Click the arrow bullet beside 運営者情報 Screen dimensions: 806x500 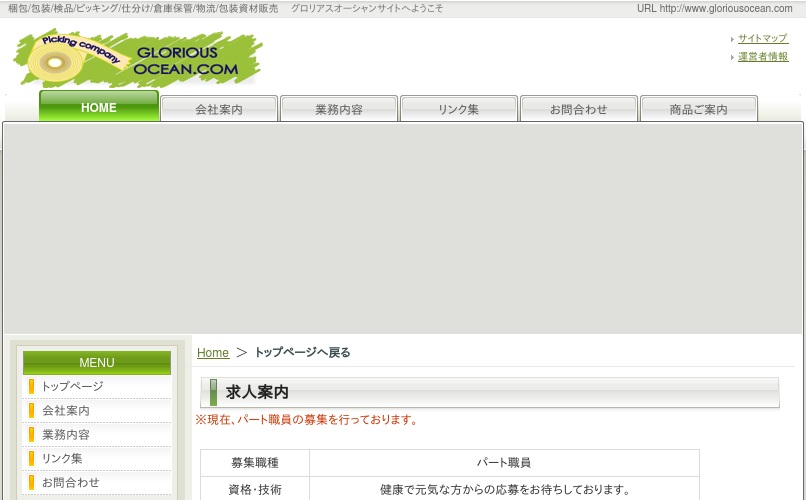[x=732, y=57]
